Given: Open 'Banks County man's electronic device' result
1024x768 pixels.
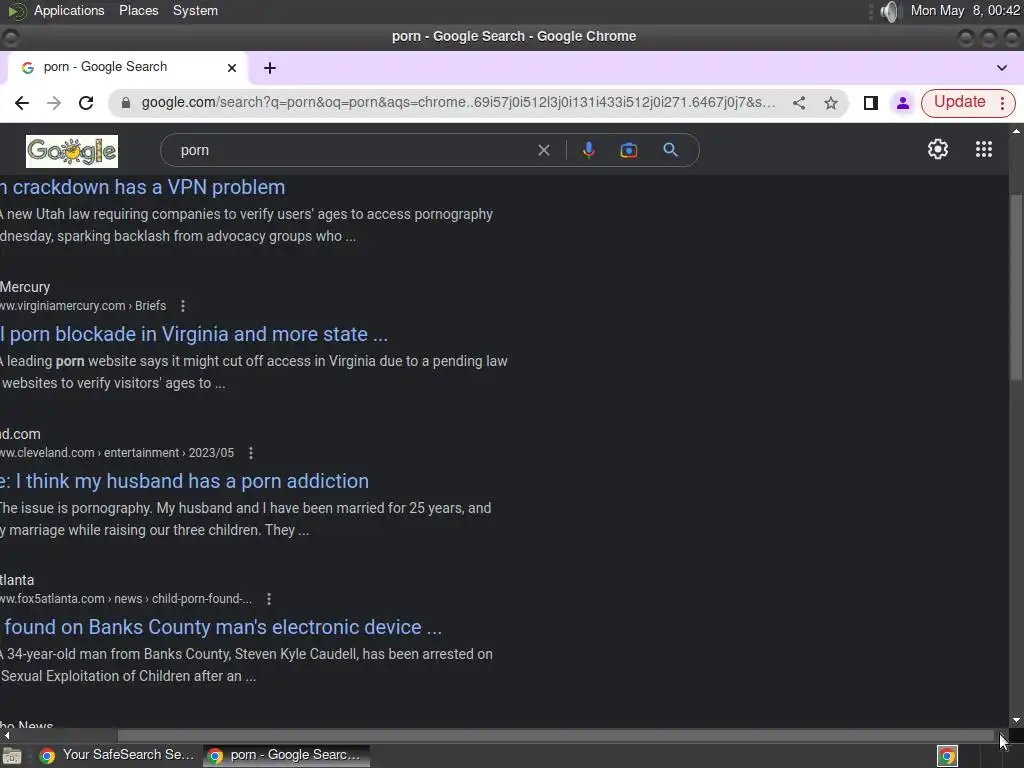Looking at the screenshot, I should [221, 628].
